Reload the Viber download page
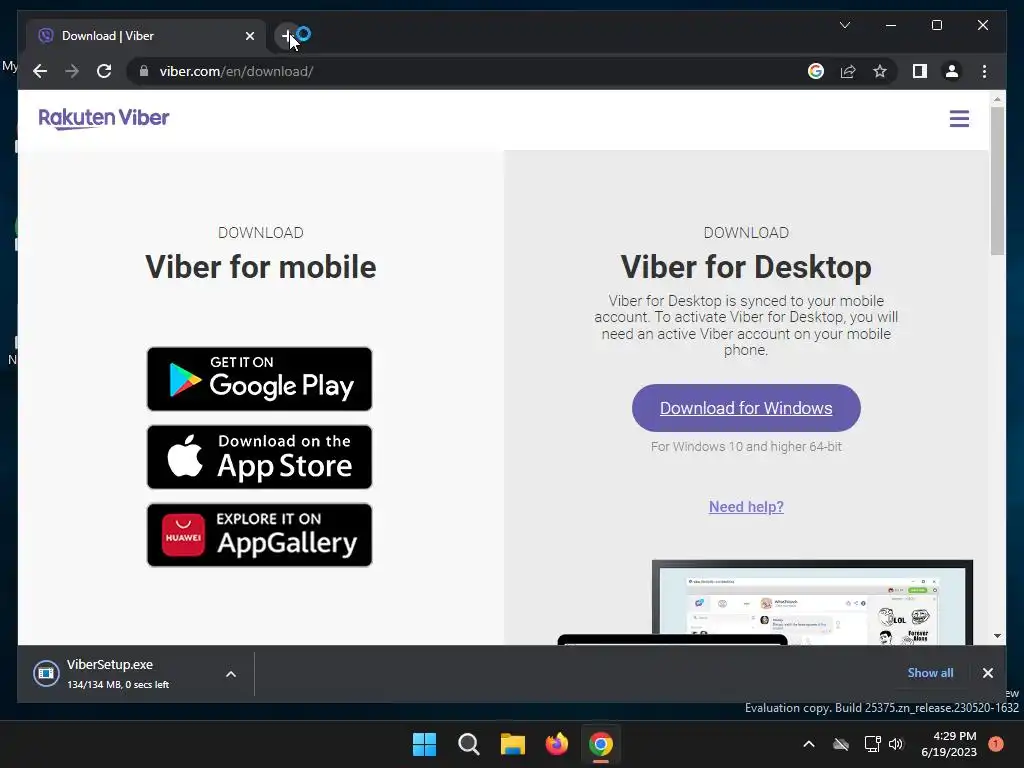 coord(104,71)
